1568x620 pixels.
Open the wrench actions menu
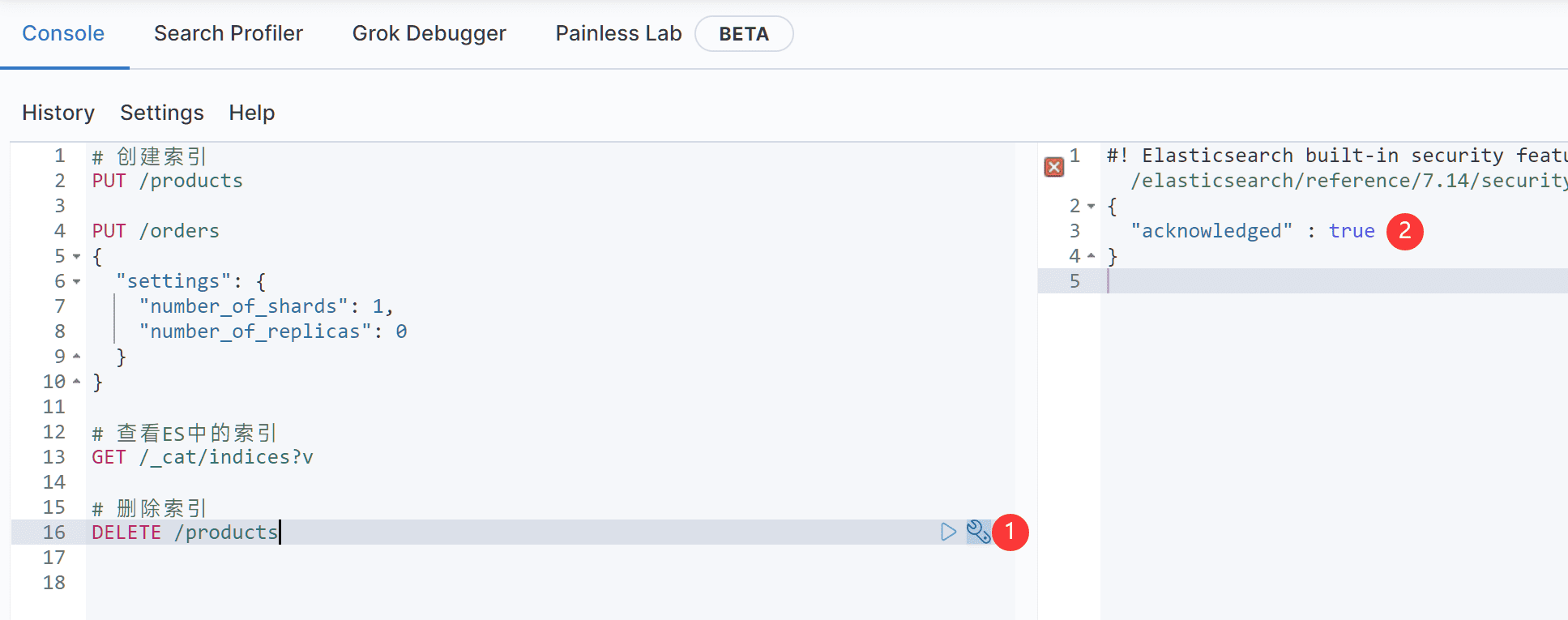(978, 532)
